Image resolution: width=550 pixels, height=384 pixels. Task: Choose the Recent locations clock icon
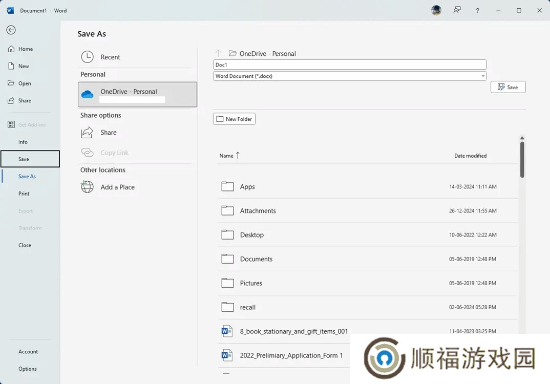[87, 57]
